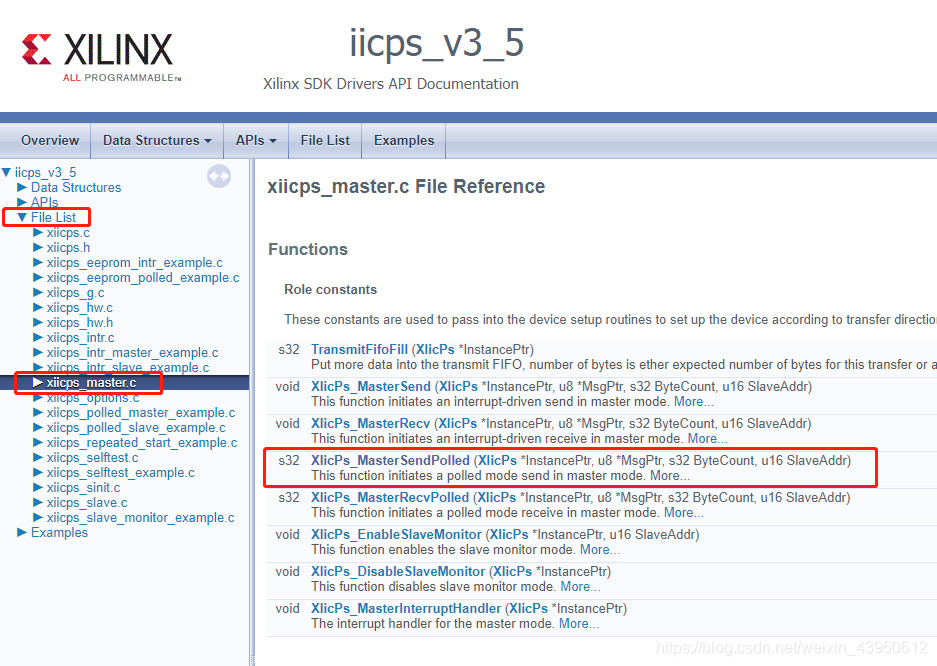Image resolution: width=937 pixels, height=666 pixels.
Task: Click the Xilinx logo
Action: click(x=102, y=56)
